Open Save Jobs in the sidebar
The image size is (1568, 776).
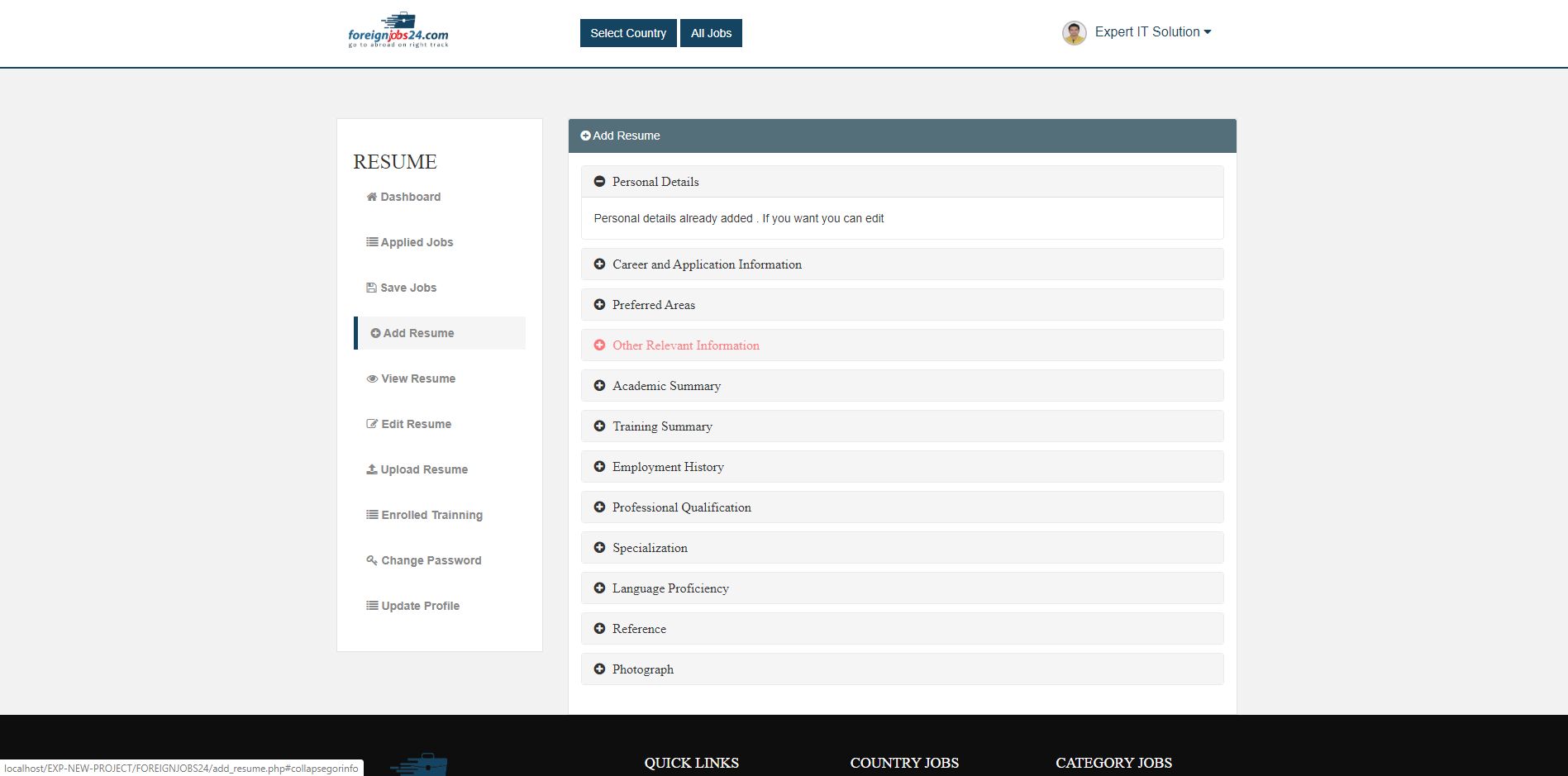pos(402,288)
